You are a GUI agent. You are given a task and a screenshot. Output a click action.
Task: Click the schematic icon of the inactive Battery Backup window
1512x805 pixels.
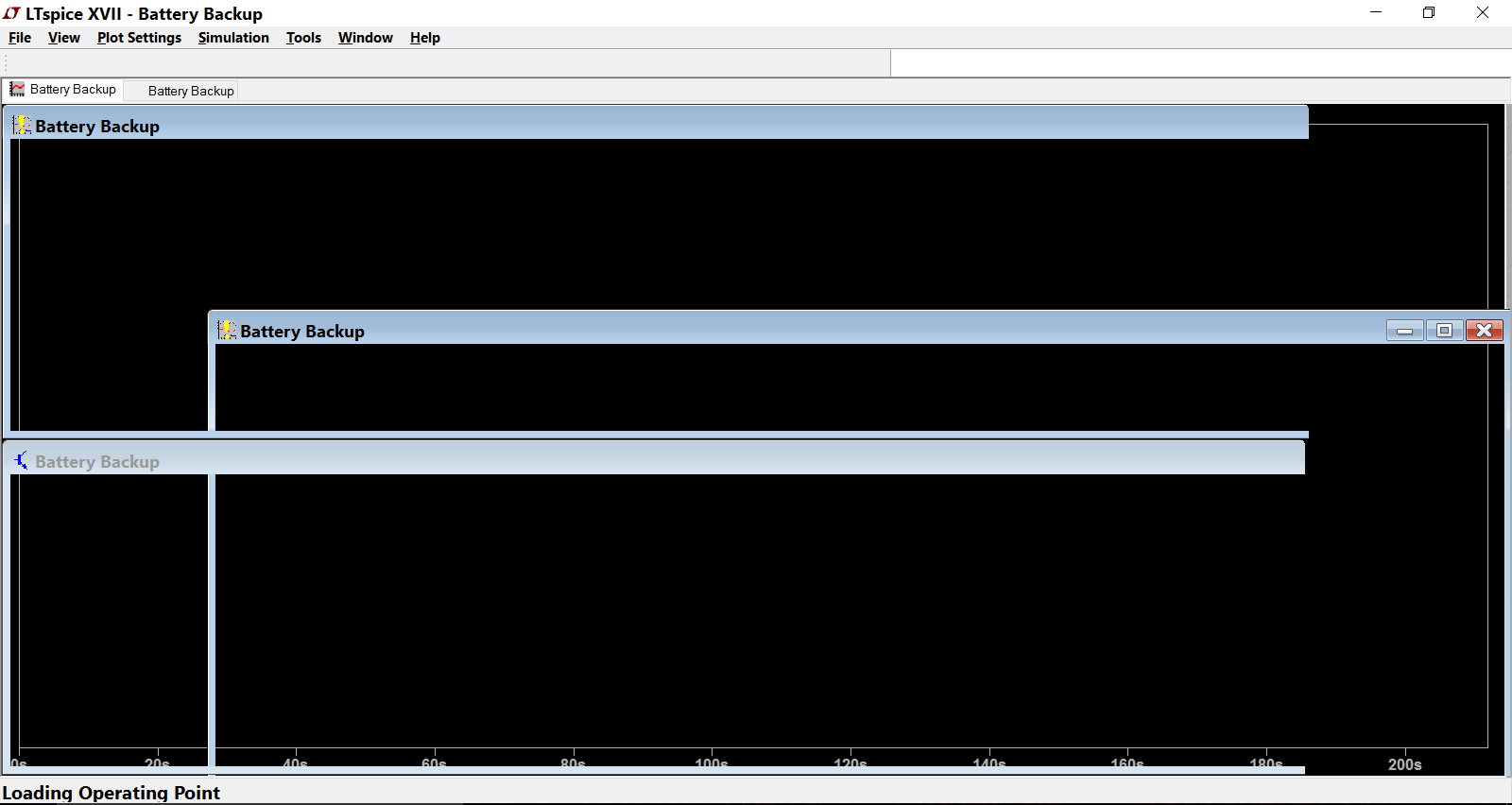tap(22, 460)
